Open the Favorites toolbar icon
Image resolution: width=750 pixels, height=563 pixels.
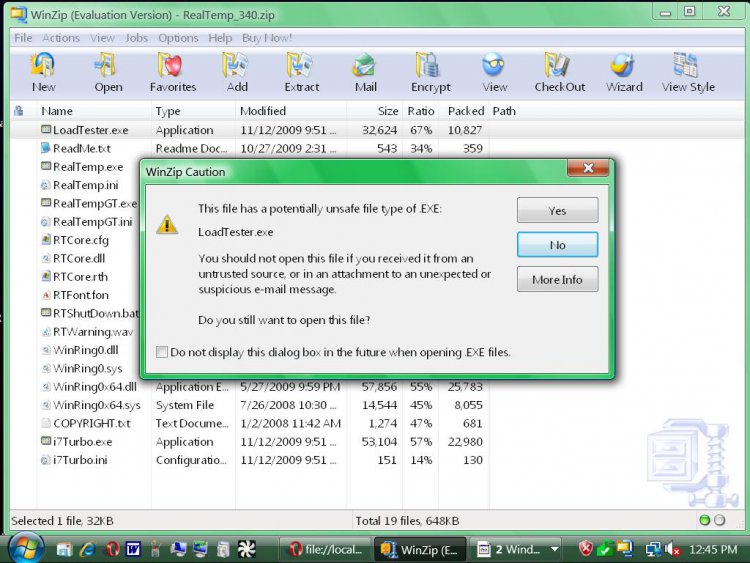pyautogui.click(x=170, y=65)
